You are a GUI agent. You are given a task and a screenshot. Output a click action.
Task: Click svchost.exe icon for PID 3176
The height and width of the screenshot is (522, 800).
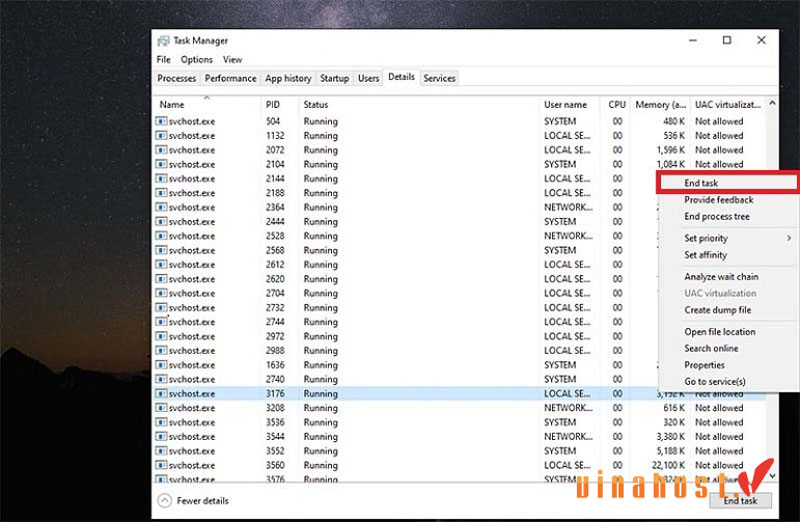pos(161,393)
